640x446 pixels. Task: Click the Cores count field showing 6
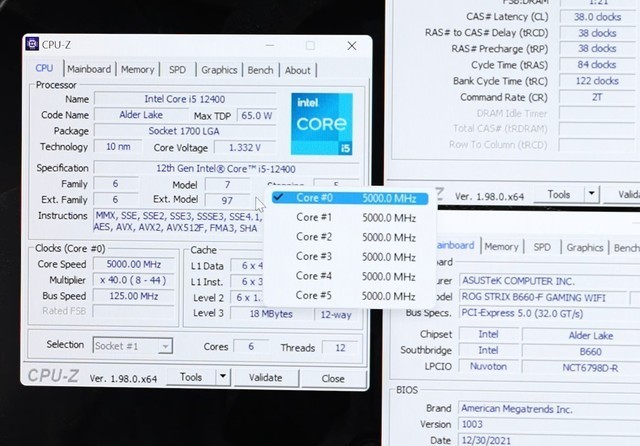(251, 347)
